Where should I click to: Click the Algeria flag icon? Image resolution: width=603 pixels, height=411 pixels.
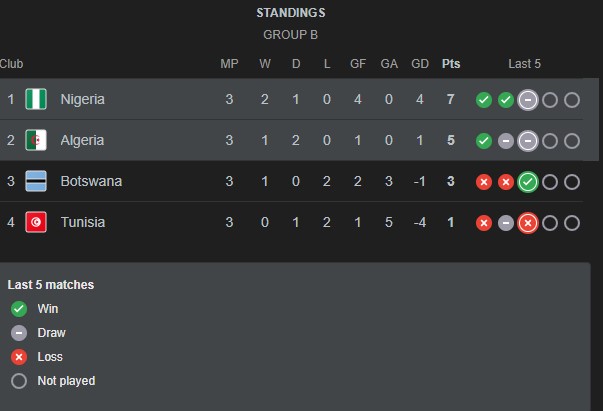point(36,140)
